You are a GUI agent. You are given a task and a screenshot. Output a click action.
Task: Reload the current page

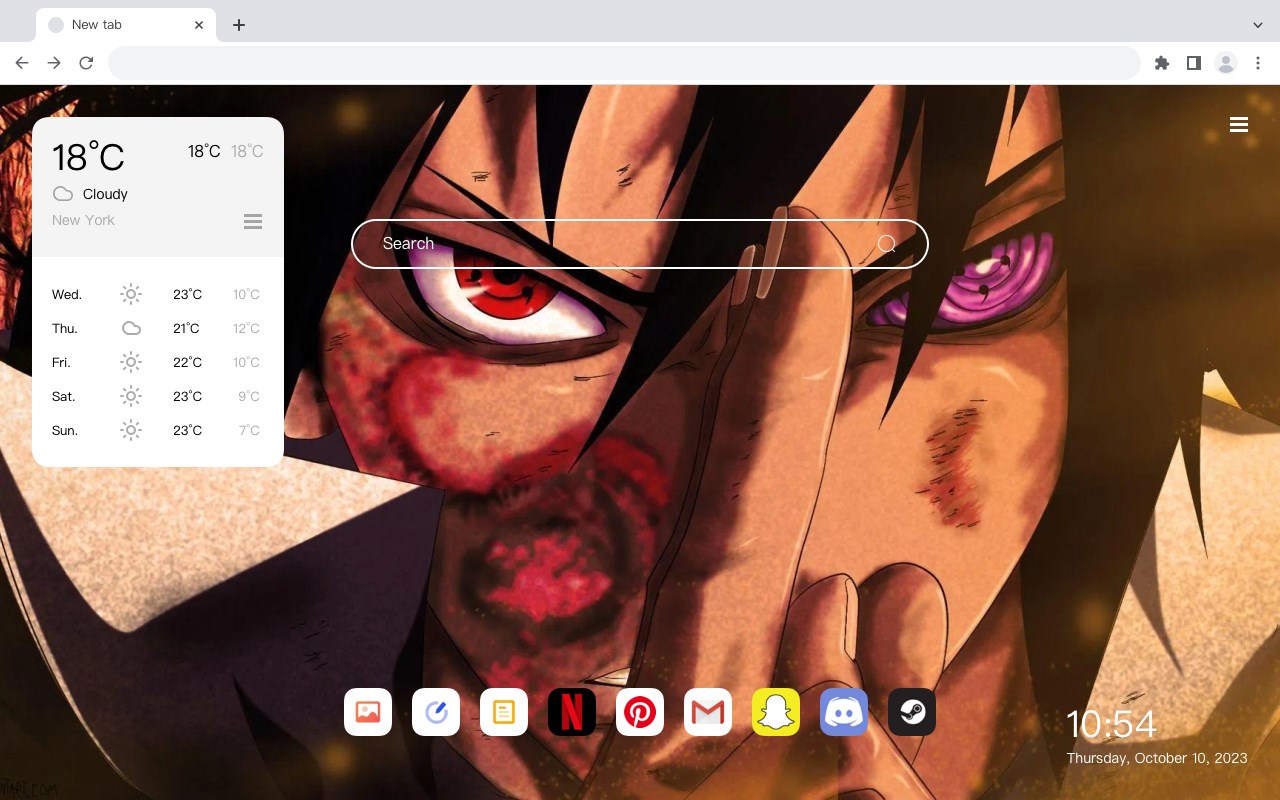coord(86,63)
